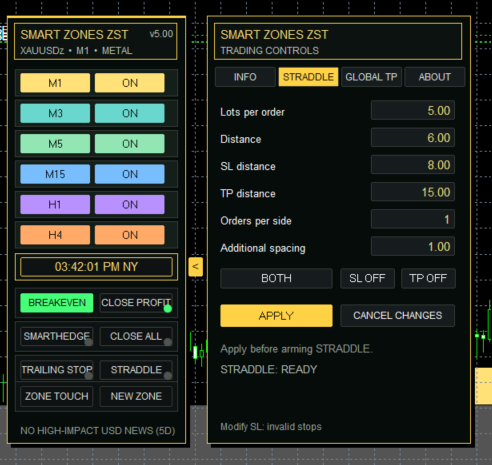This screenshot has width=492, height=465.
Task: Select the M5 timeframe button
Action: pyautogui.click(x=55, y=144)
